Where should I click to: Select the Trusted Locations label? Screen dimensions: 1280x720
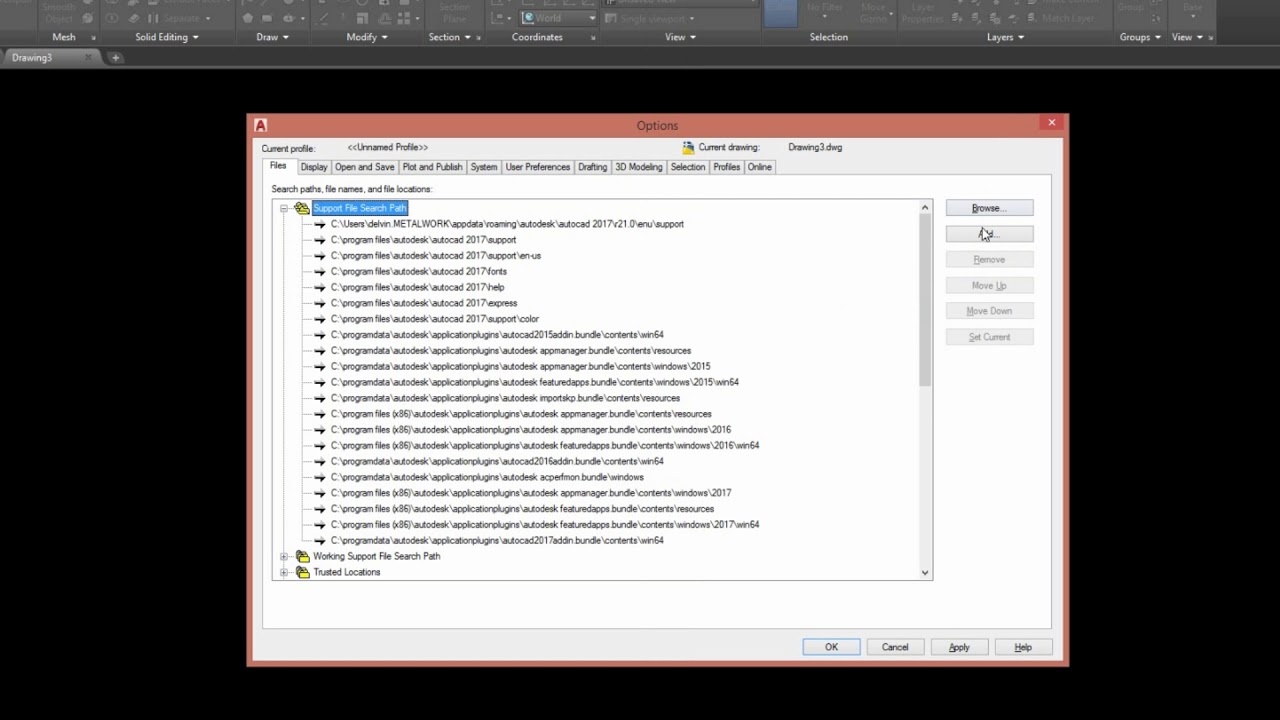pos(347,573)
